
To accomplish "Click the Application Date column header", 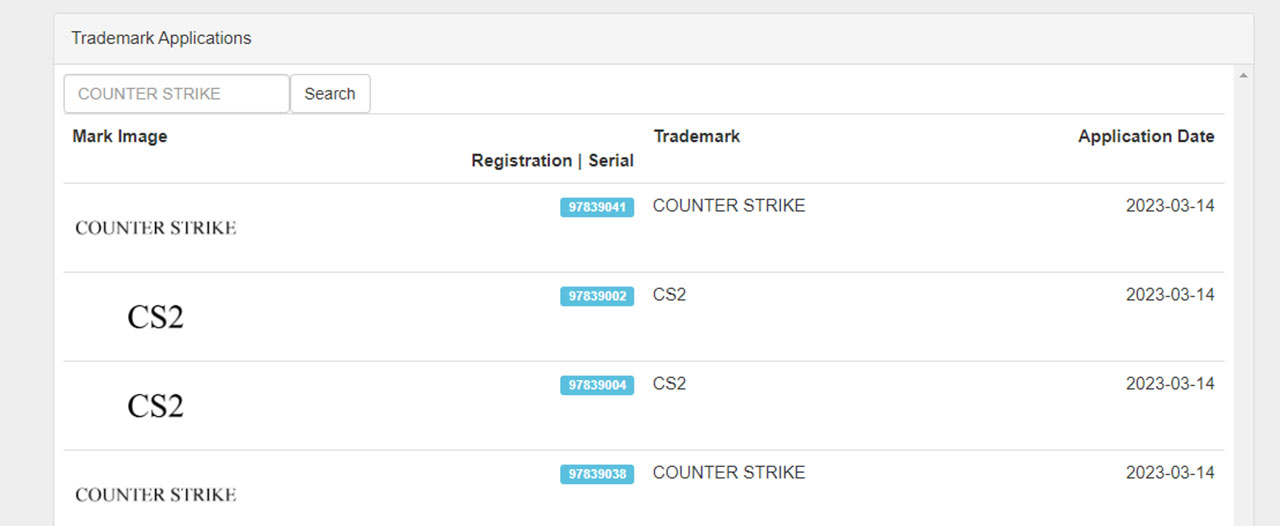I will 1146,137.
